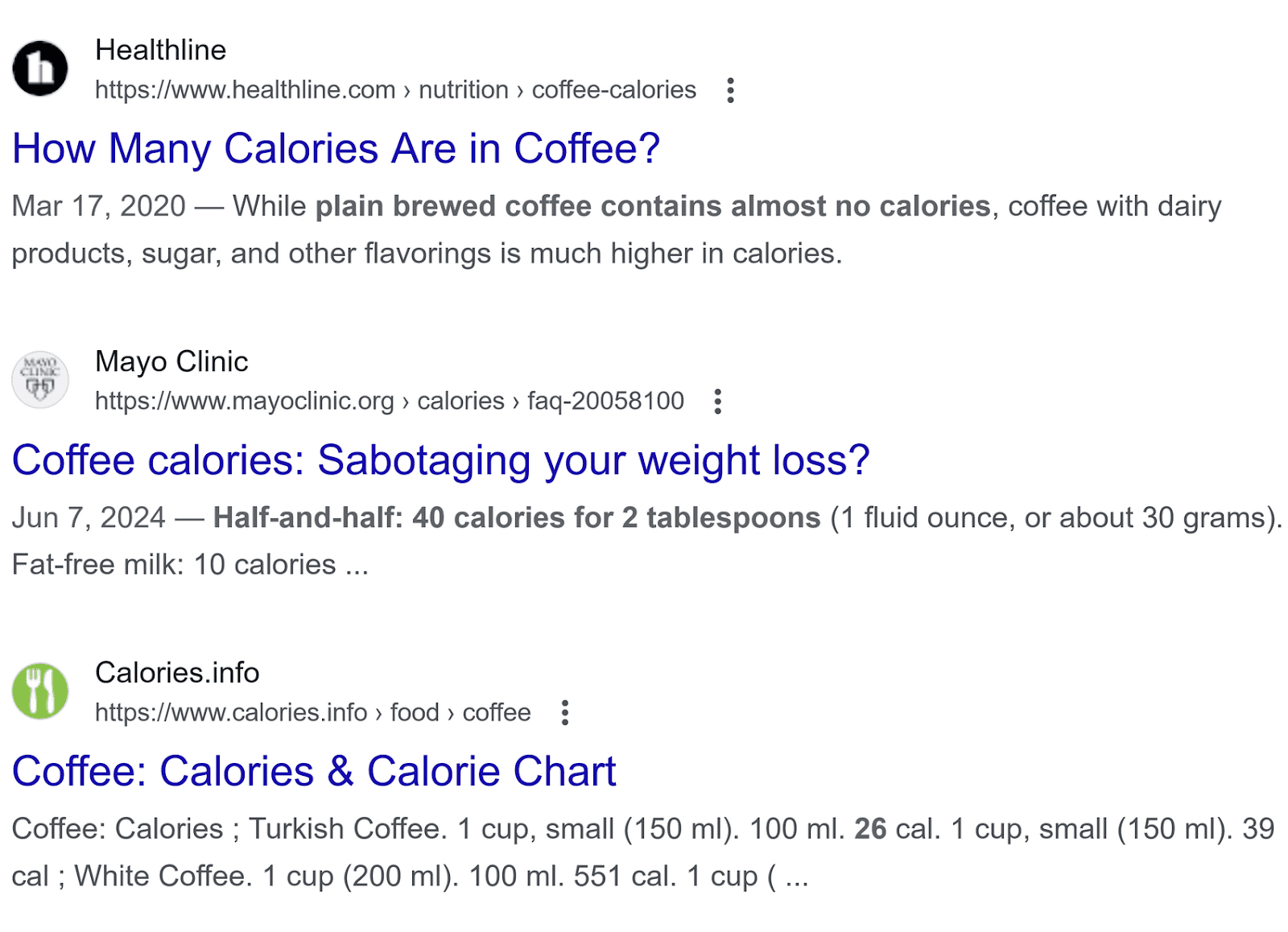Click the 'Mayo Clinic' site name label
Screen dimensions: 1288x932
click(171, 361)
